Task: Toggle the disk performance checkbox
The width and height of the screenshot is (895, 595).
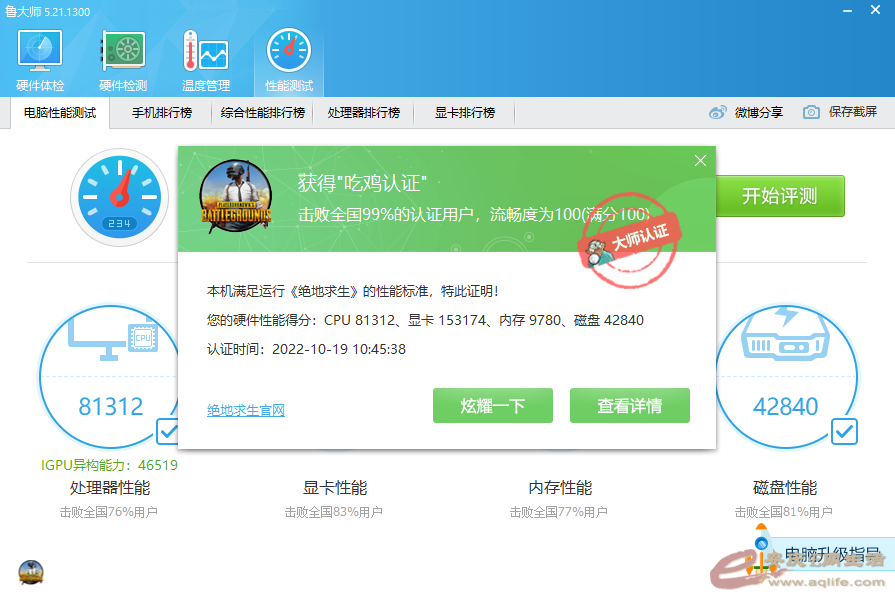Action: 844,432
